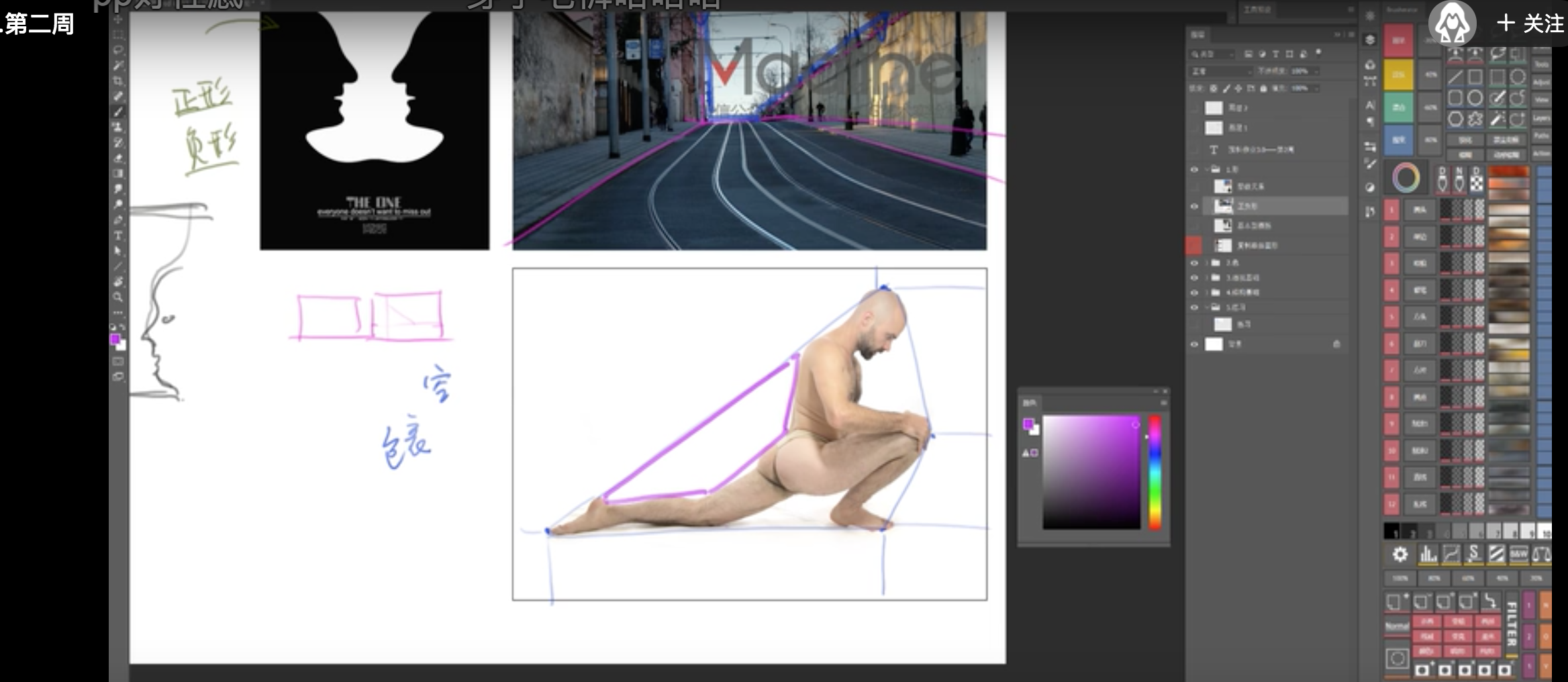Hide the fifth layer group
This screenshot has height=682, width=1568.
1194,307
